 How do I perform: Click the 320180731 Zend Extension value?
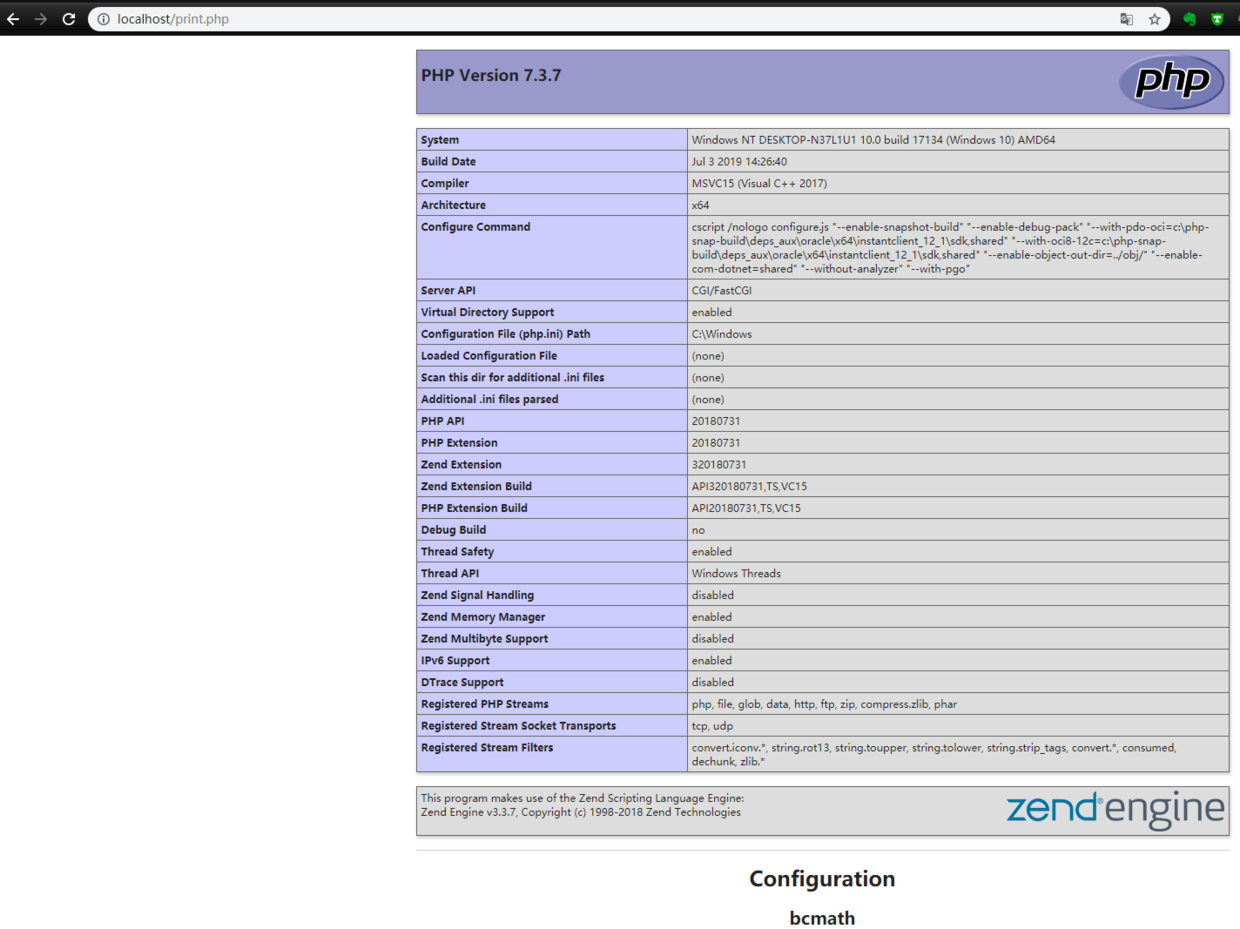[719, 465]
